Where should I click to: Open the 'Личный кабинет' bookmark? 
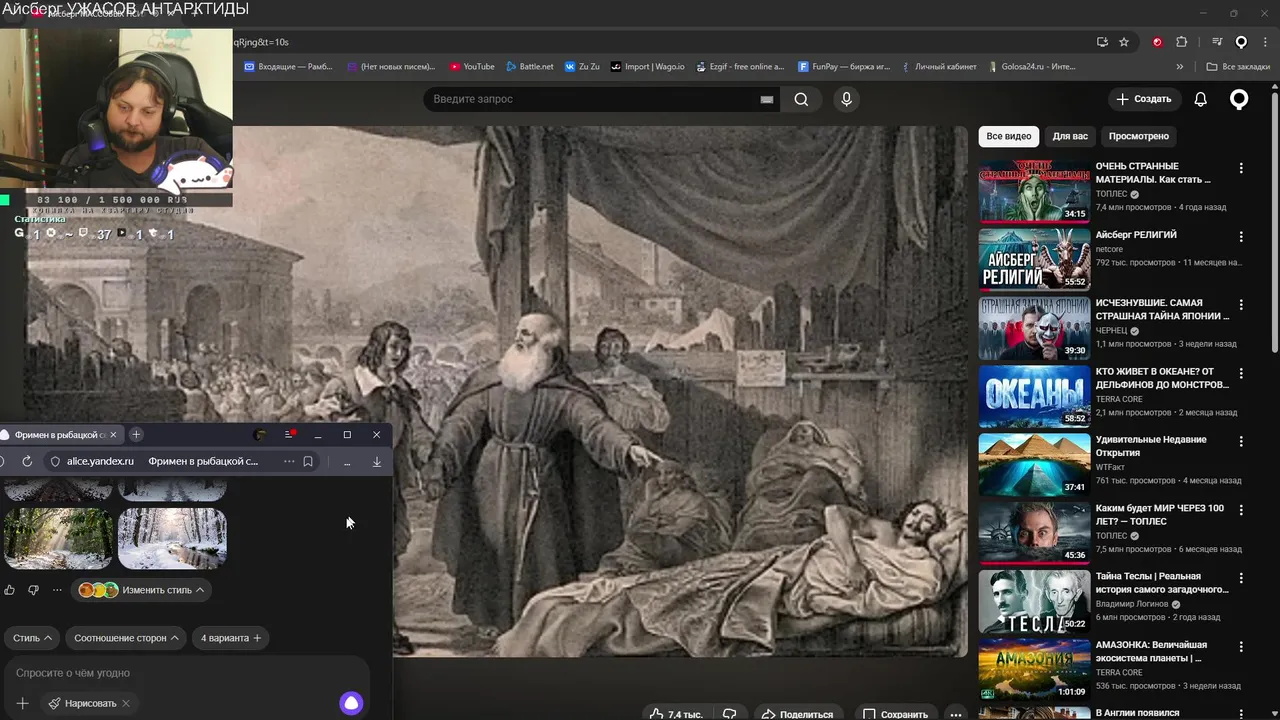(x=938, y=67)
